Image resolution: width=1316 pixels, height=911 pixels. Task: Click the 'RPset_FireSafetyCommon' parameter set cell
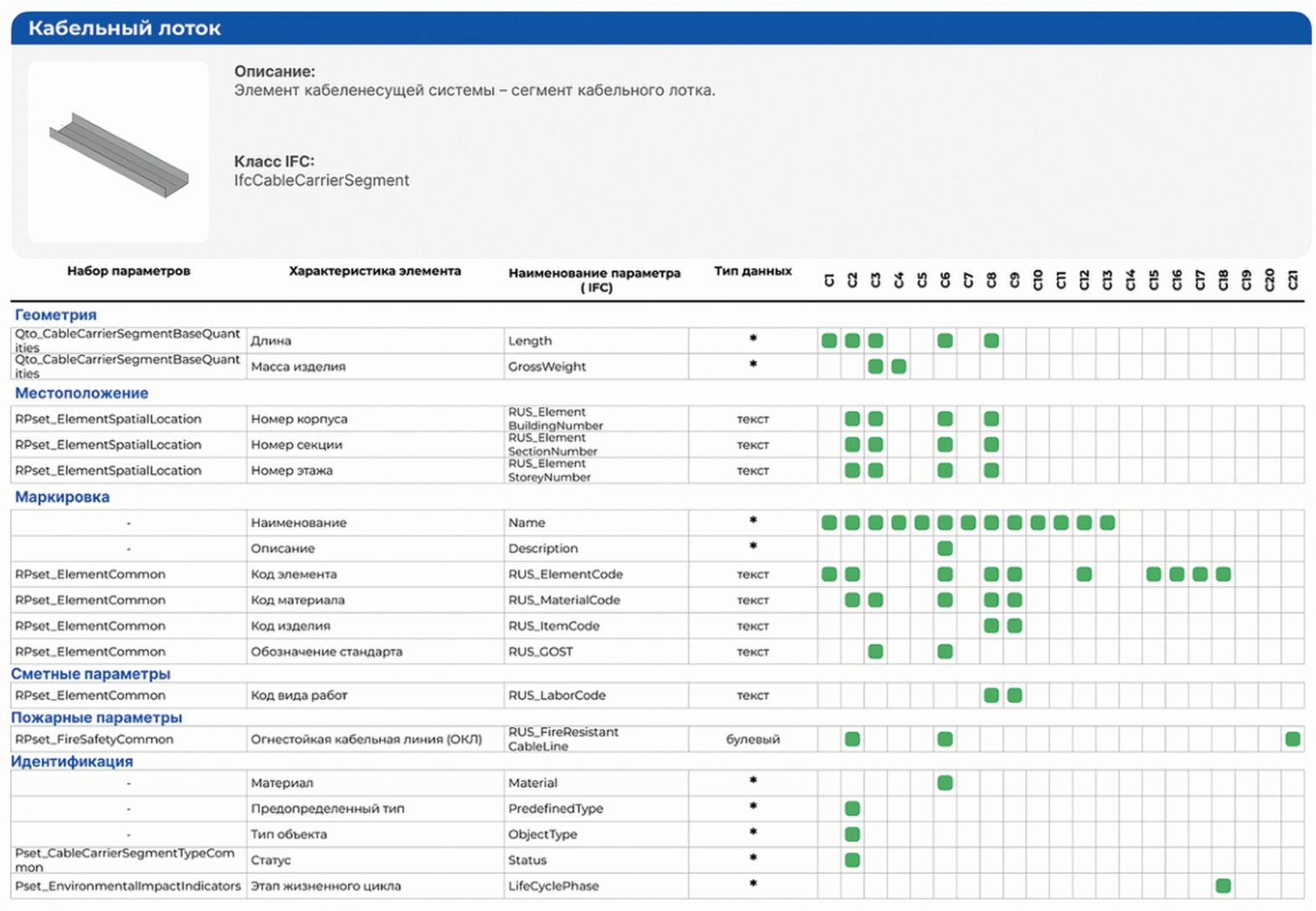(x=128, y=739)
